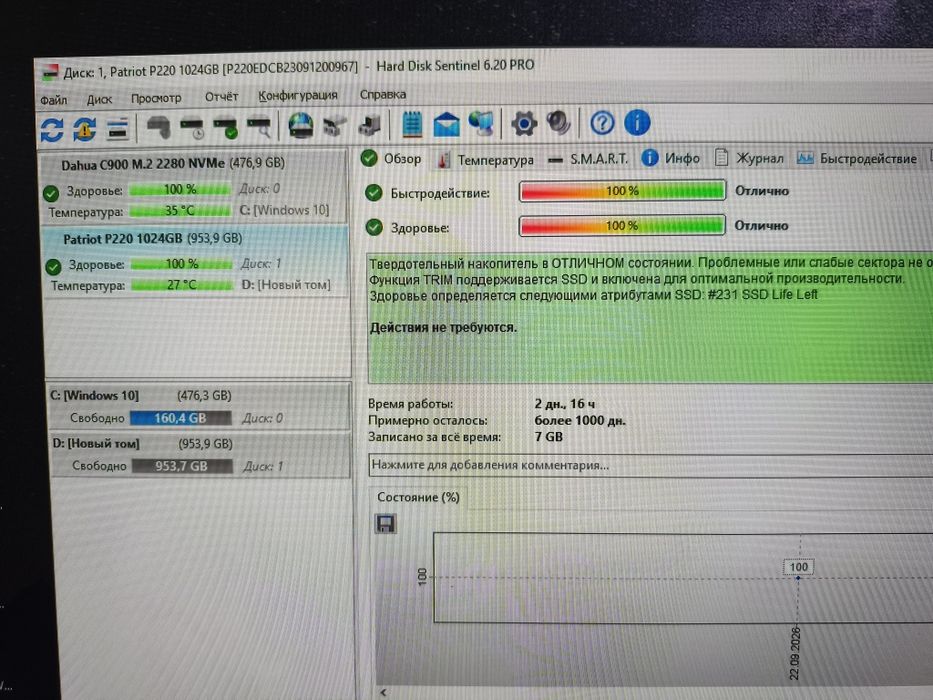Open the Диск menu

(x=99, y=99)
